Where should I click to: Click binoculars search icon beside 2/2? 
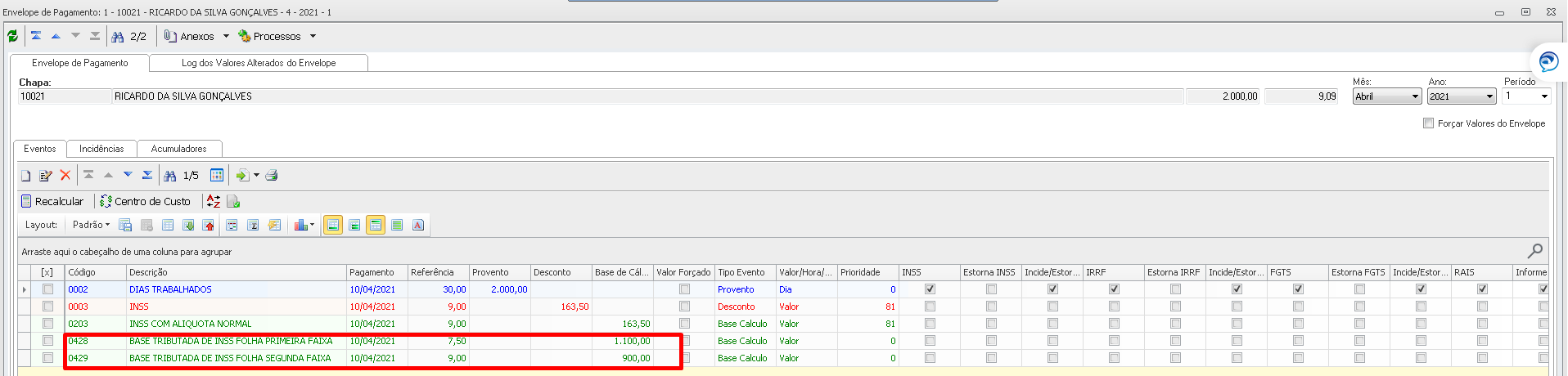pos(118,37)
